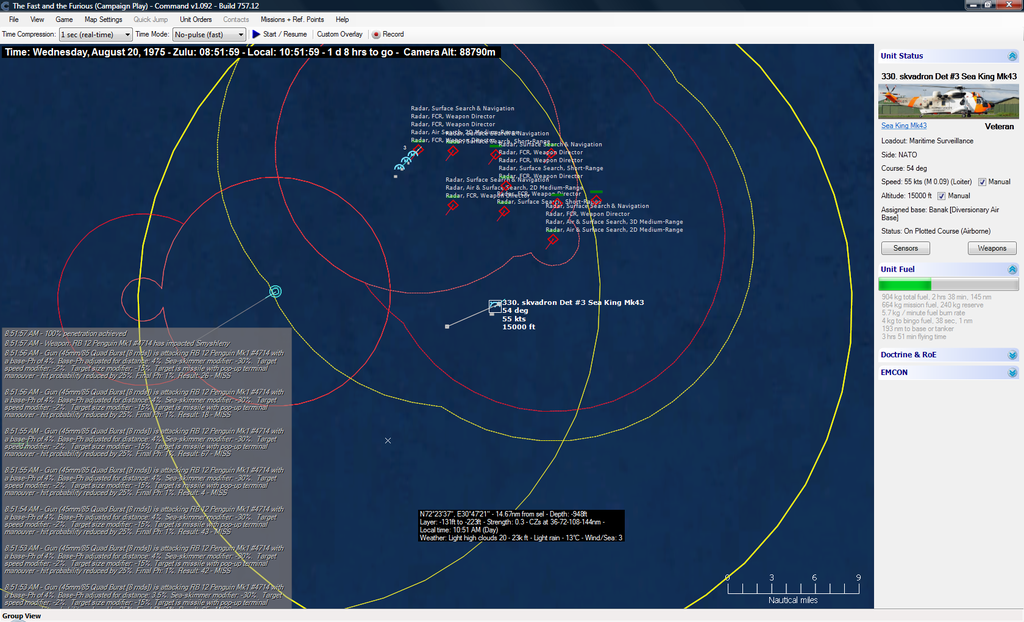
Task: Select the cyan circular contact on the white line
Action: (x=275, y=292)
